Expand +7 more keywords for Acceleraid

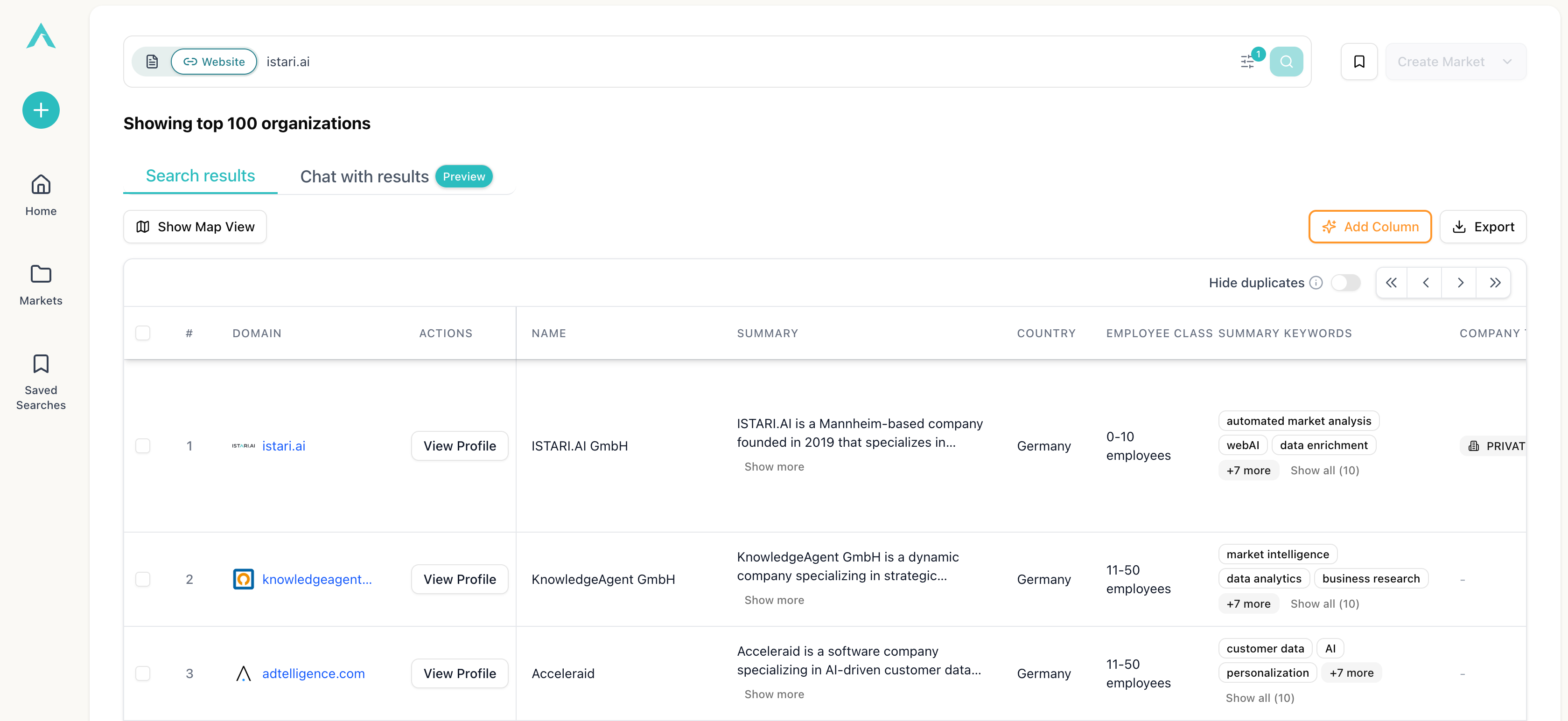[1351, 673]
